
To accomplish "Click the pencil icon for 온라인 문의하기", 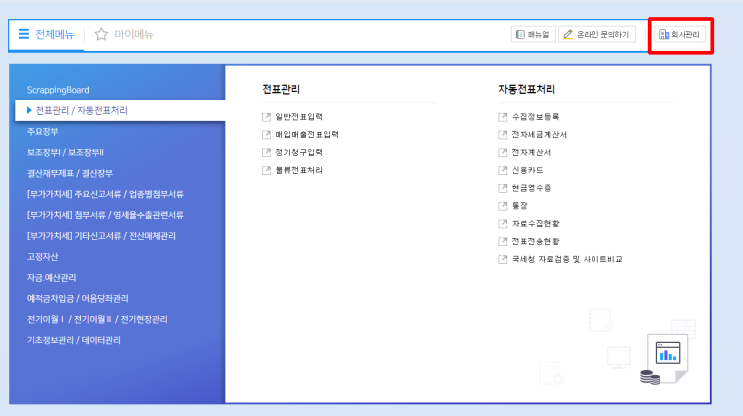I will point(568,34).
